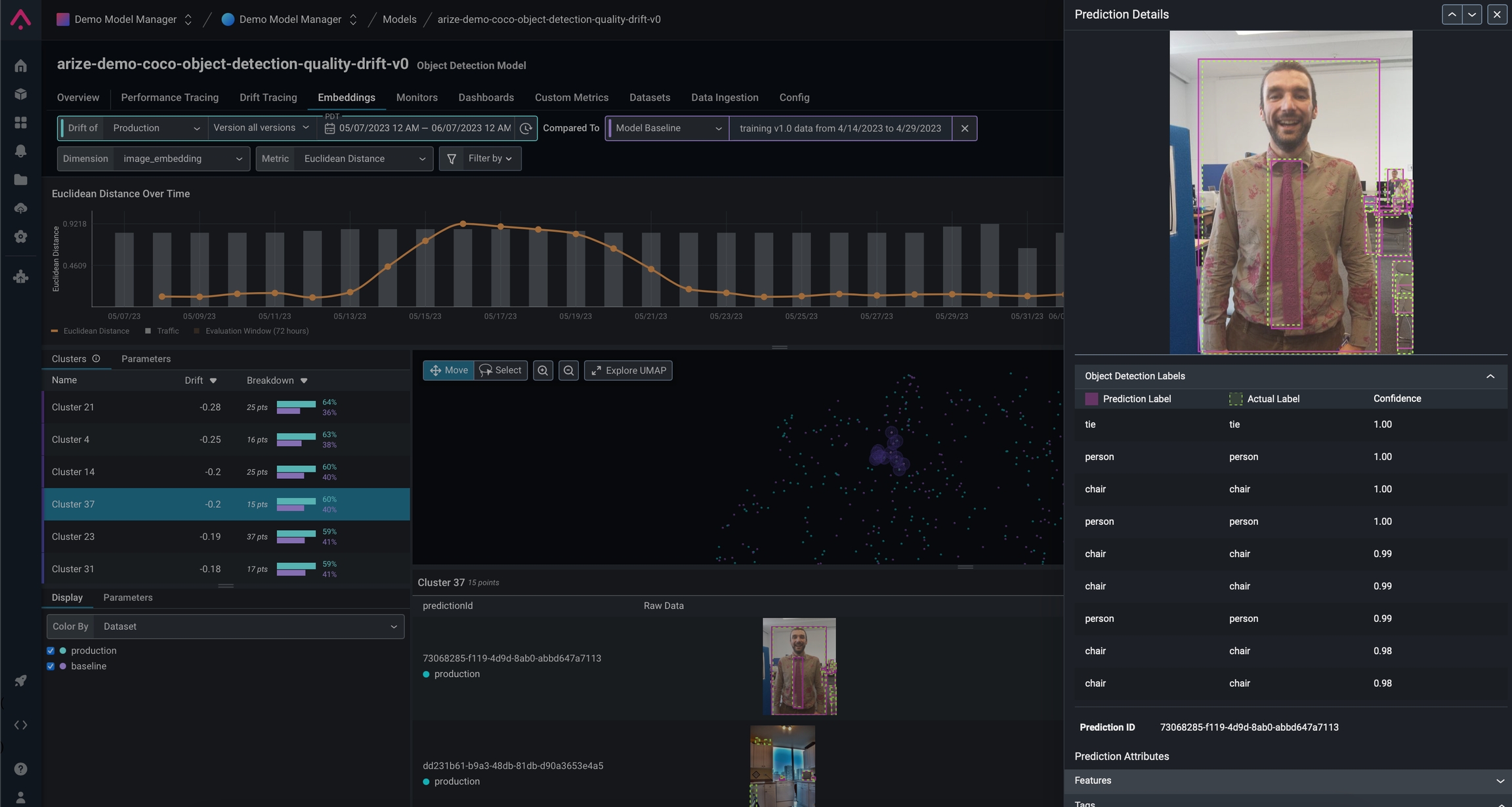Switch to the Drift Tracing tab

[x=268, y=98]
